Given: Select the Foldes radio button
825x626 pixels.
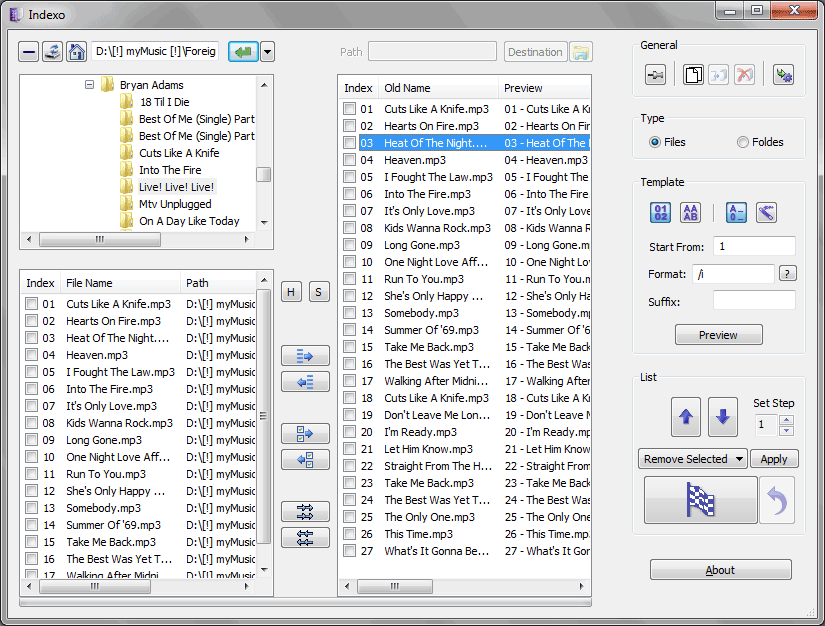Looking at the screenshot, I should (743, 142).
